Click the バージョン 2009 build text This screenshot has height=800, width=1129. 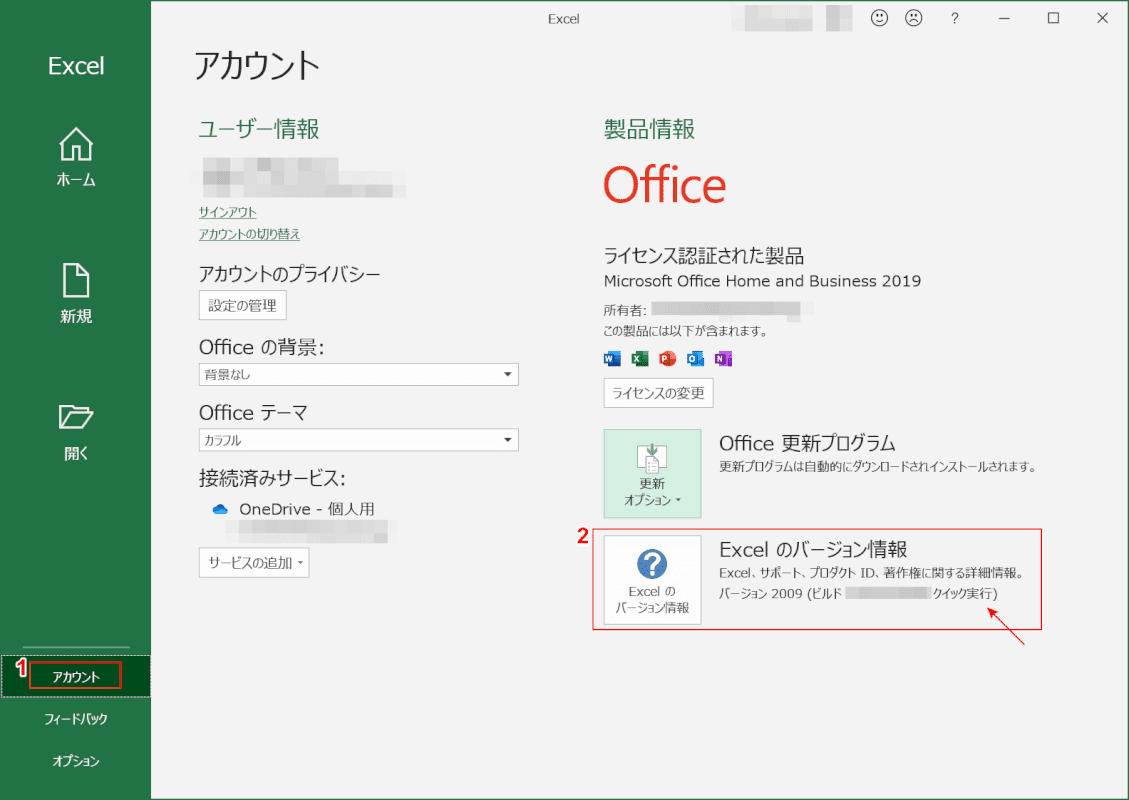coord(858,593)
